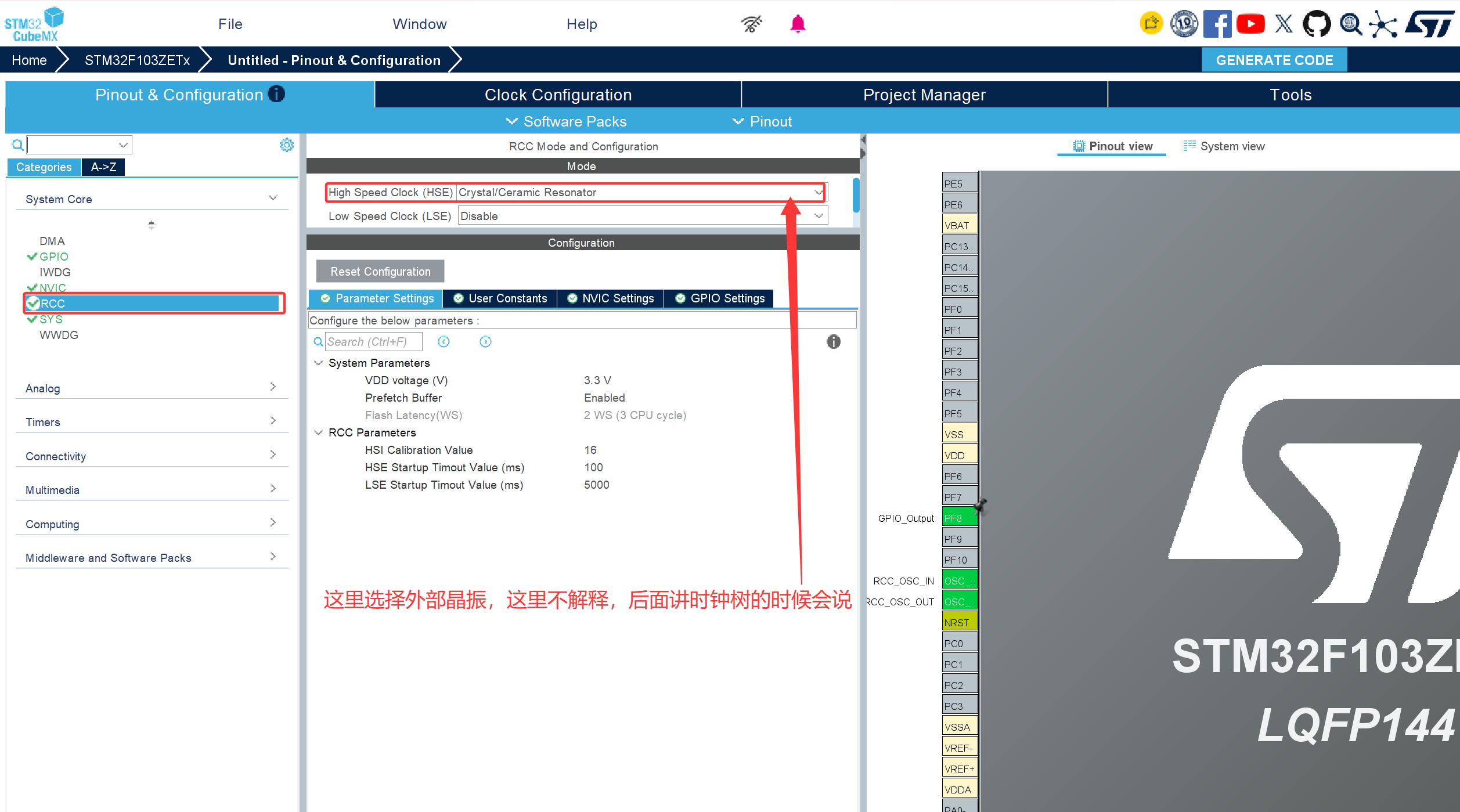Click the Reset Configuration button

380,272
